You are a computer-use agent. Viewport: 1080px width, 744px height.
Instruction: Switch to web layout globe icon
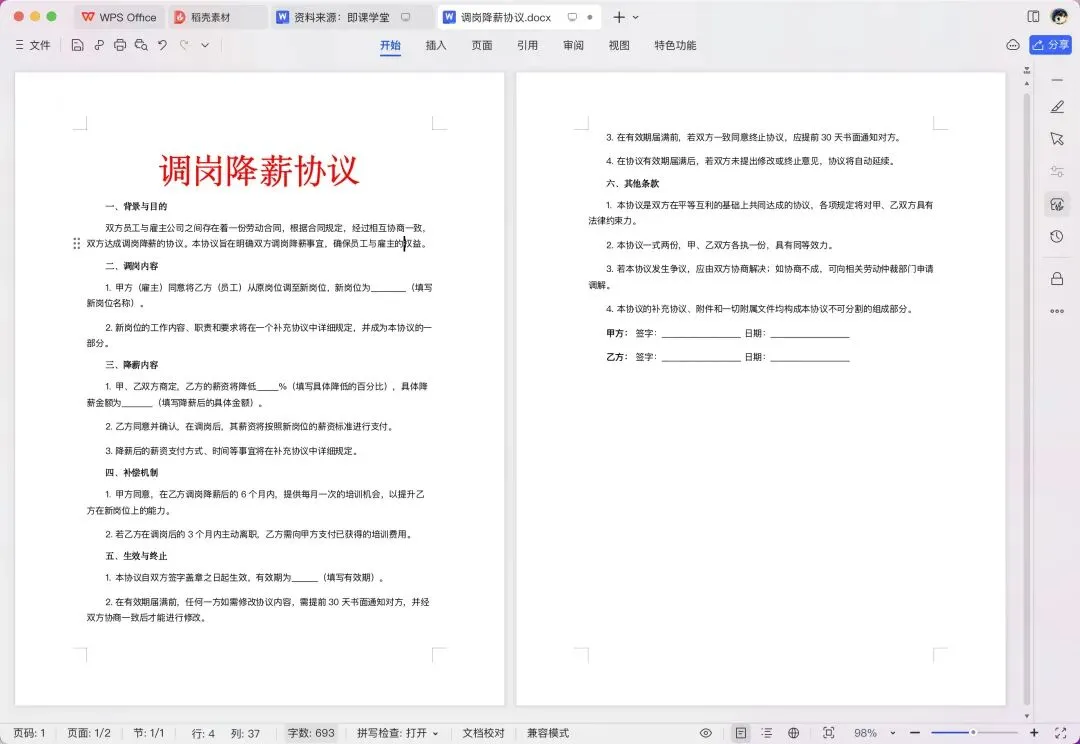click(x=793, y=733)
